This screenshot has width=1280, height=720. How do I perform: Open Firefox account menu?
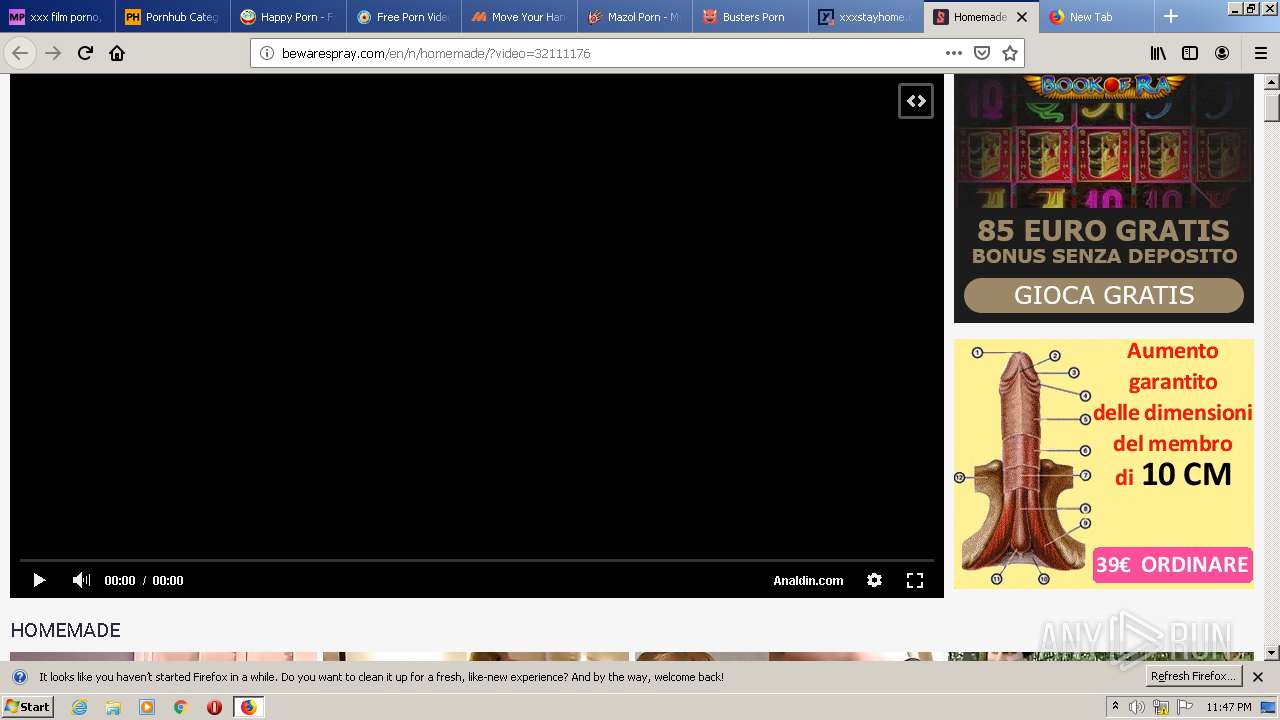pyautogui.click(x=1222, y=53)
